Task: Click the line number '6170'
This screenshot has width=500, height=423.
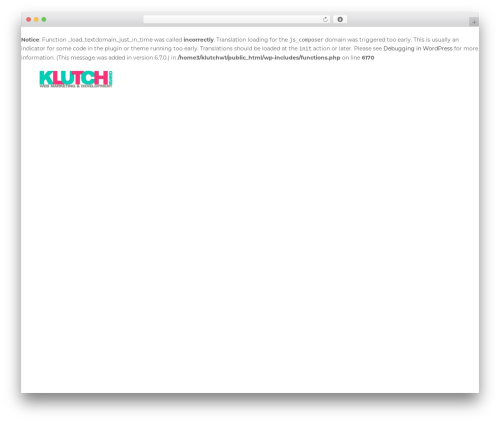Action: [368, 58]
